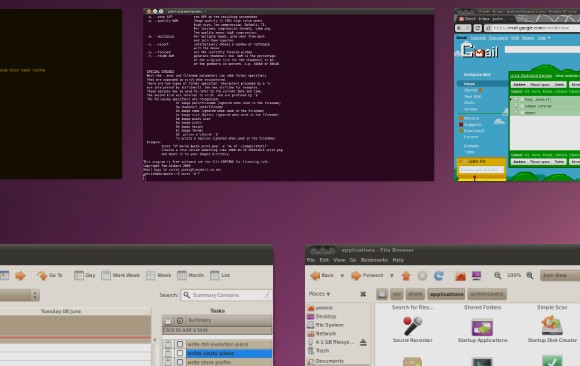Tick the checkbox of the second Gmail message
The image size is (580, 366).
point(516,106)
